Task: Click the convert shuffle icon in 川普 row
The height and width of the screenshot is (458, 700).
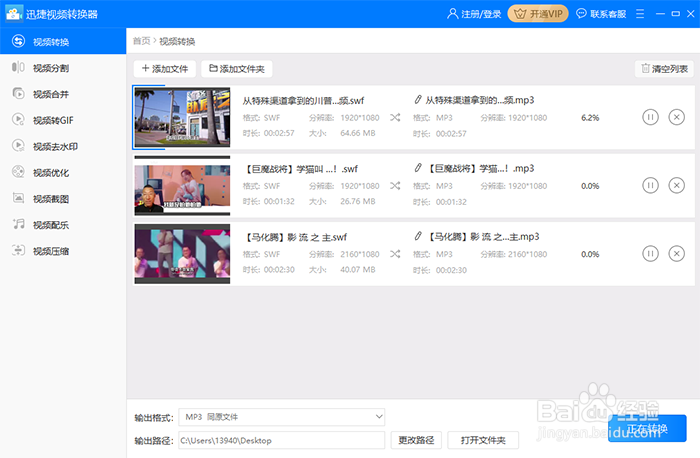Action: [395, 117]
